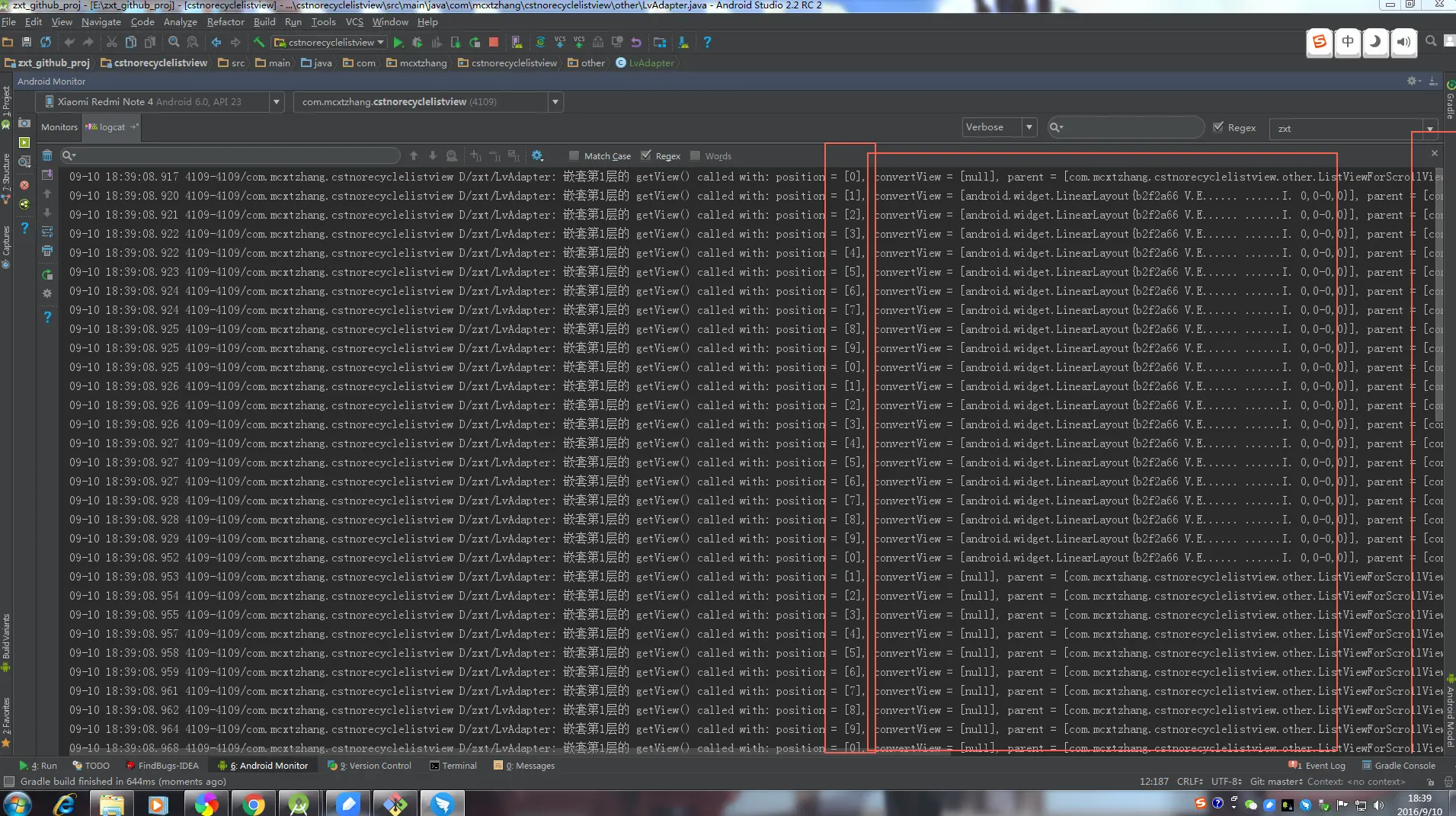1456x816 pixels.
Task: Stop the running process with the red square
Action: (494, 43)
